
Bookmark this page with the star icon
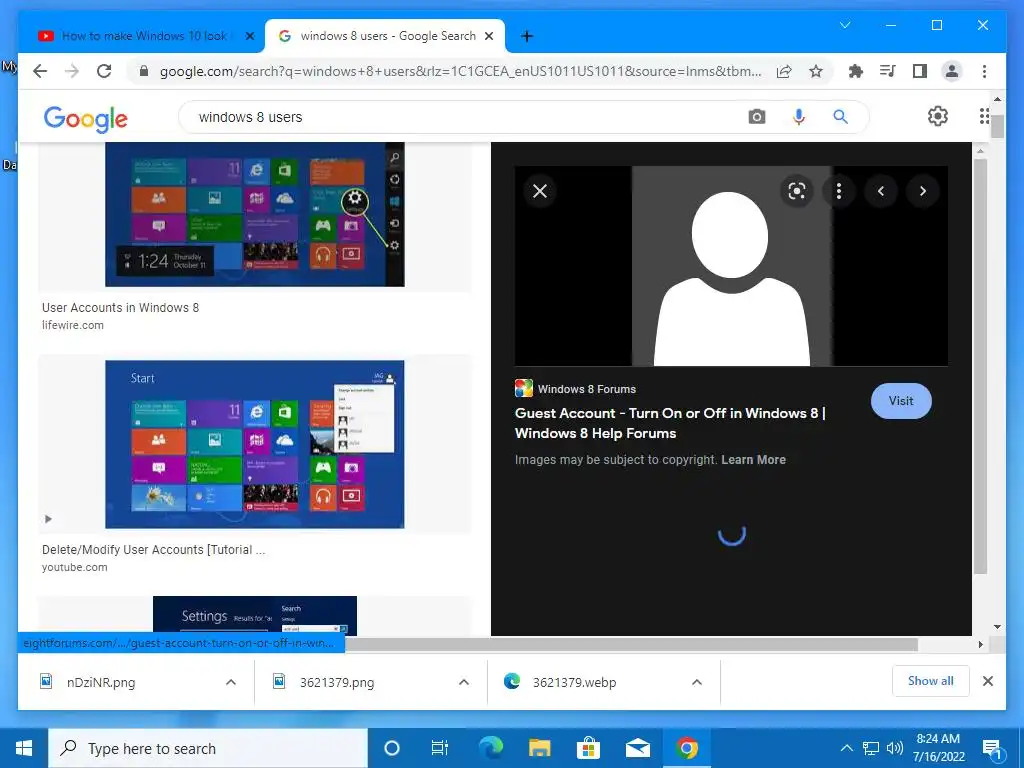point(816,71)
